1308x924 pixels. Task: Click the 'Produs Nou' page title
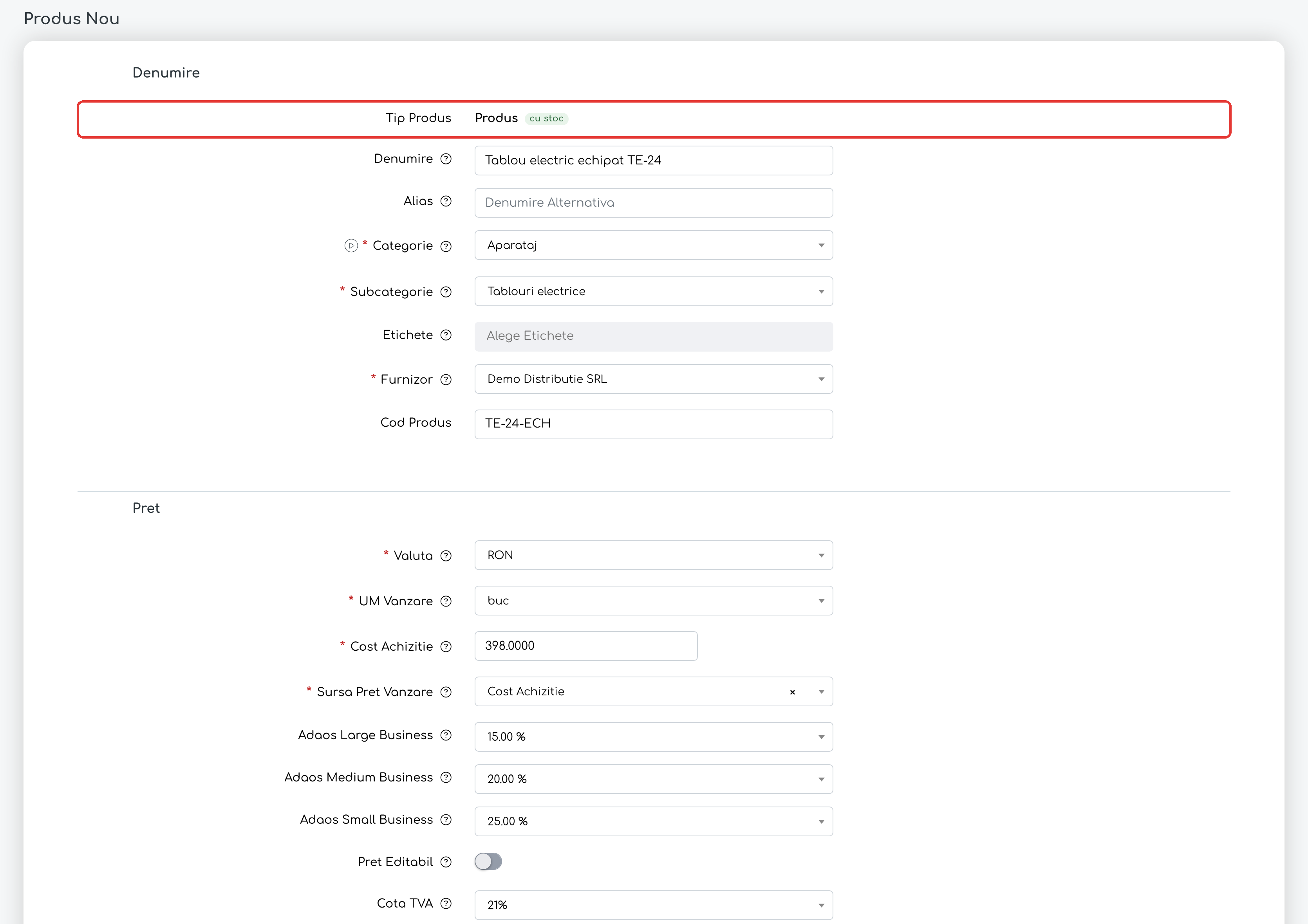71,19
